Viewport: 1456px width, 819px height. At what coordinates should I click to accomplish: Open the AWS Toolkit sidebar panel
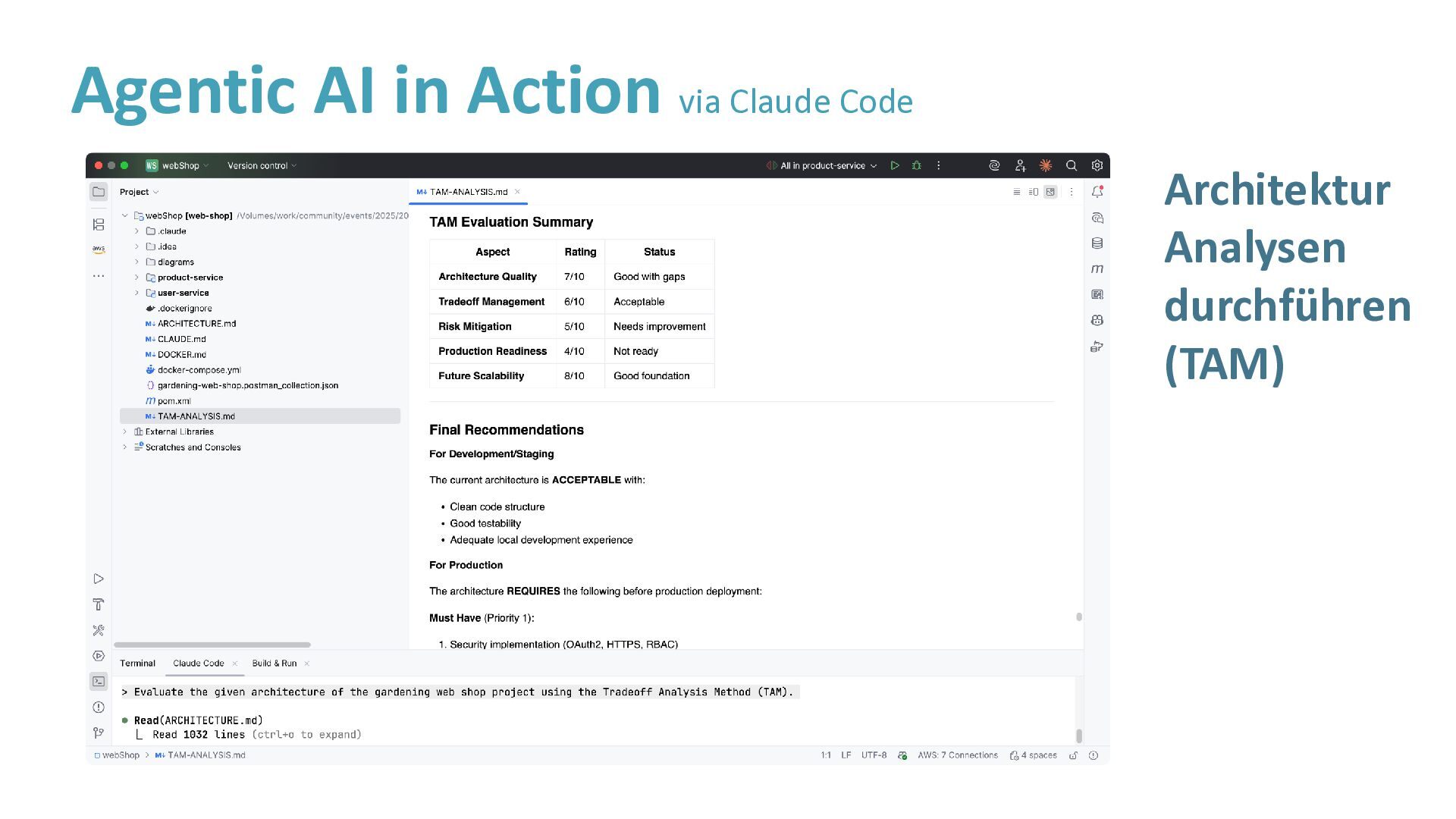click(99, 249)
